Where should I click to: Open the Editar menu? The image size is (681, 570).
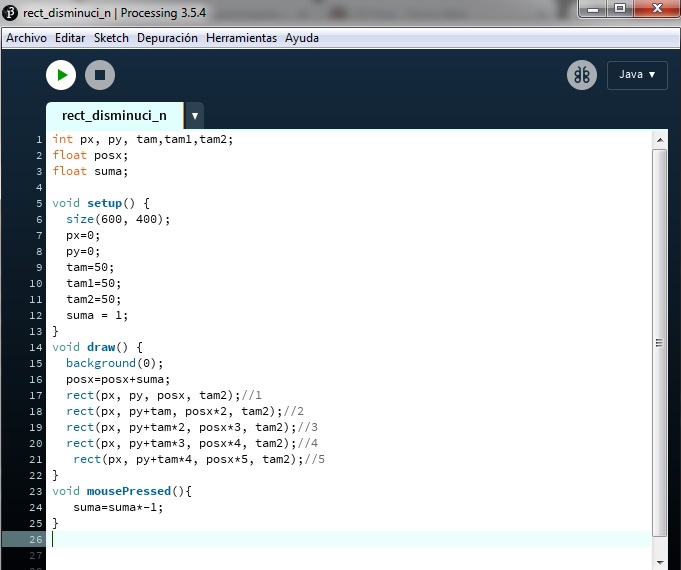(70, 38)
